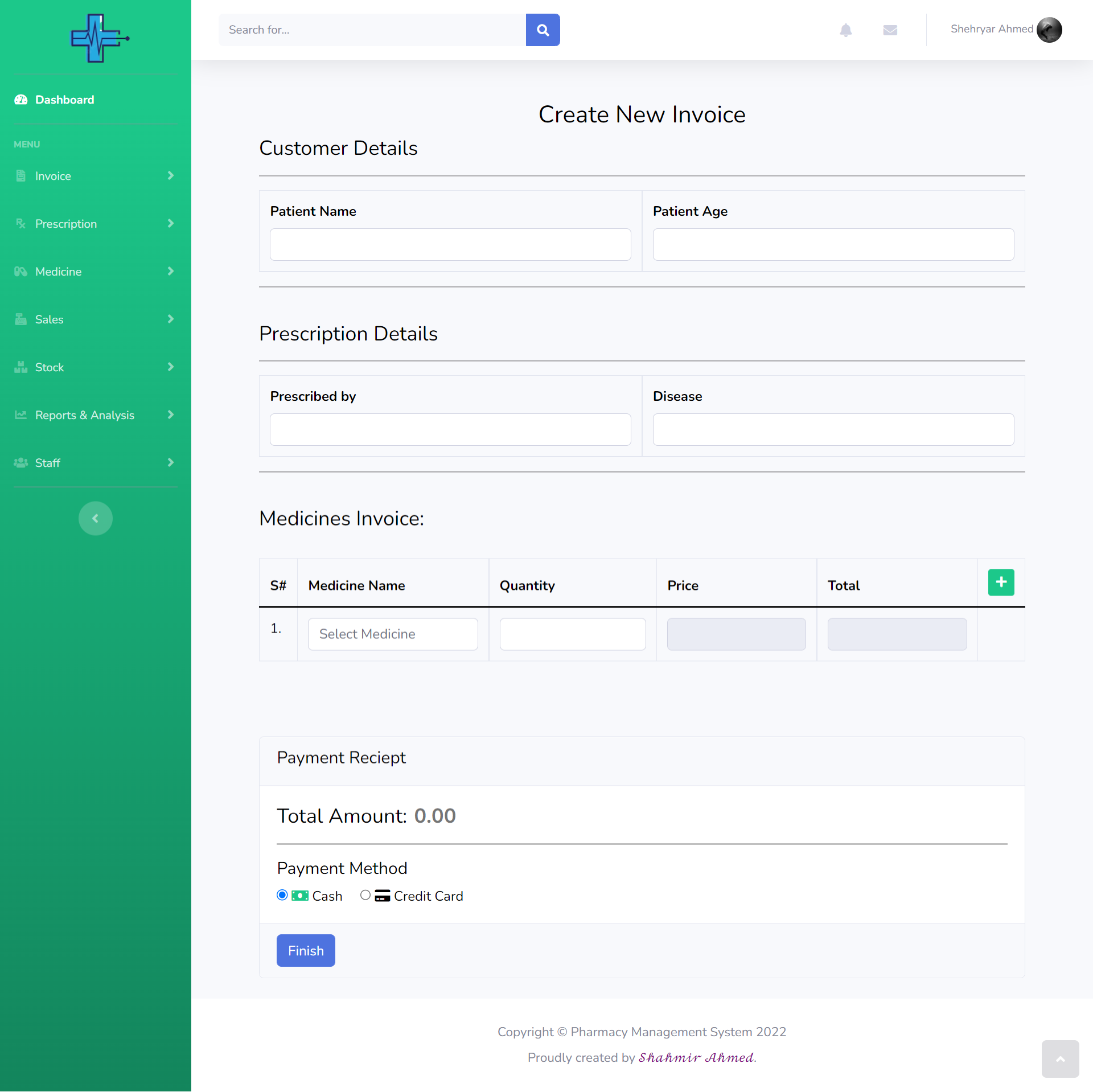Click the Shehryar Ahmed profile avatar
The image size is (1093, 1092).
pos(1049,30)
